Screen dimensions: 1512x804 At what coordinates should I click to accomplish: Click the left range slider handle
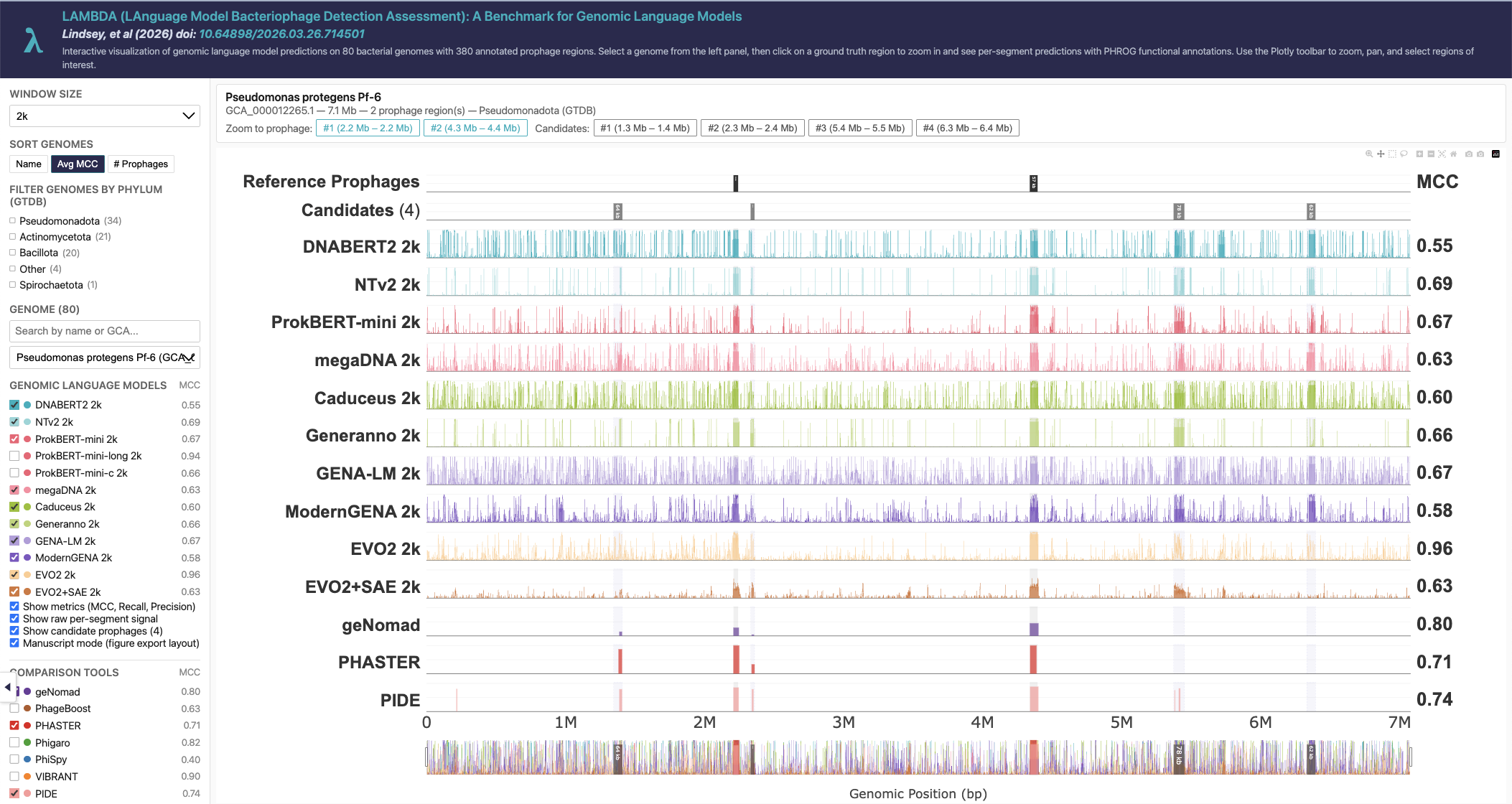[x=426, y=757]
